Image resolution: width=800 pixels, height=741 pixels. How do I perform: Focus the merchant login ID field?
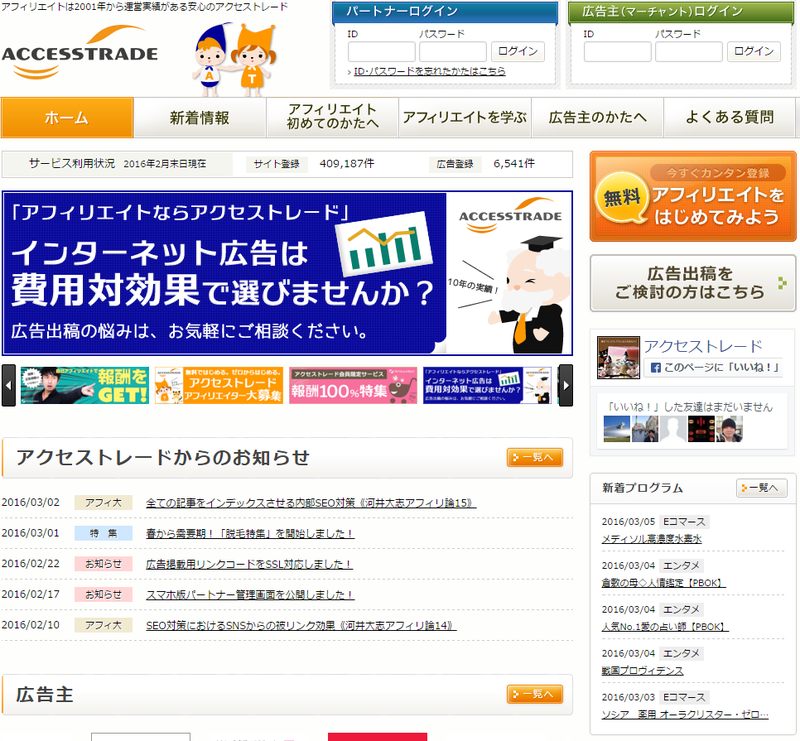pyautogui.click(x=617, y=52)
